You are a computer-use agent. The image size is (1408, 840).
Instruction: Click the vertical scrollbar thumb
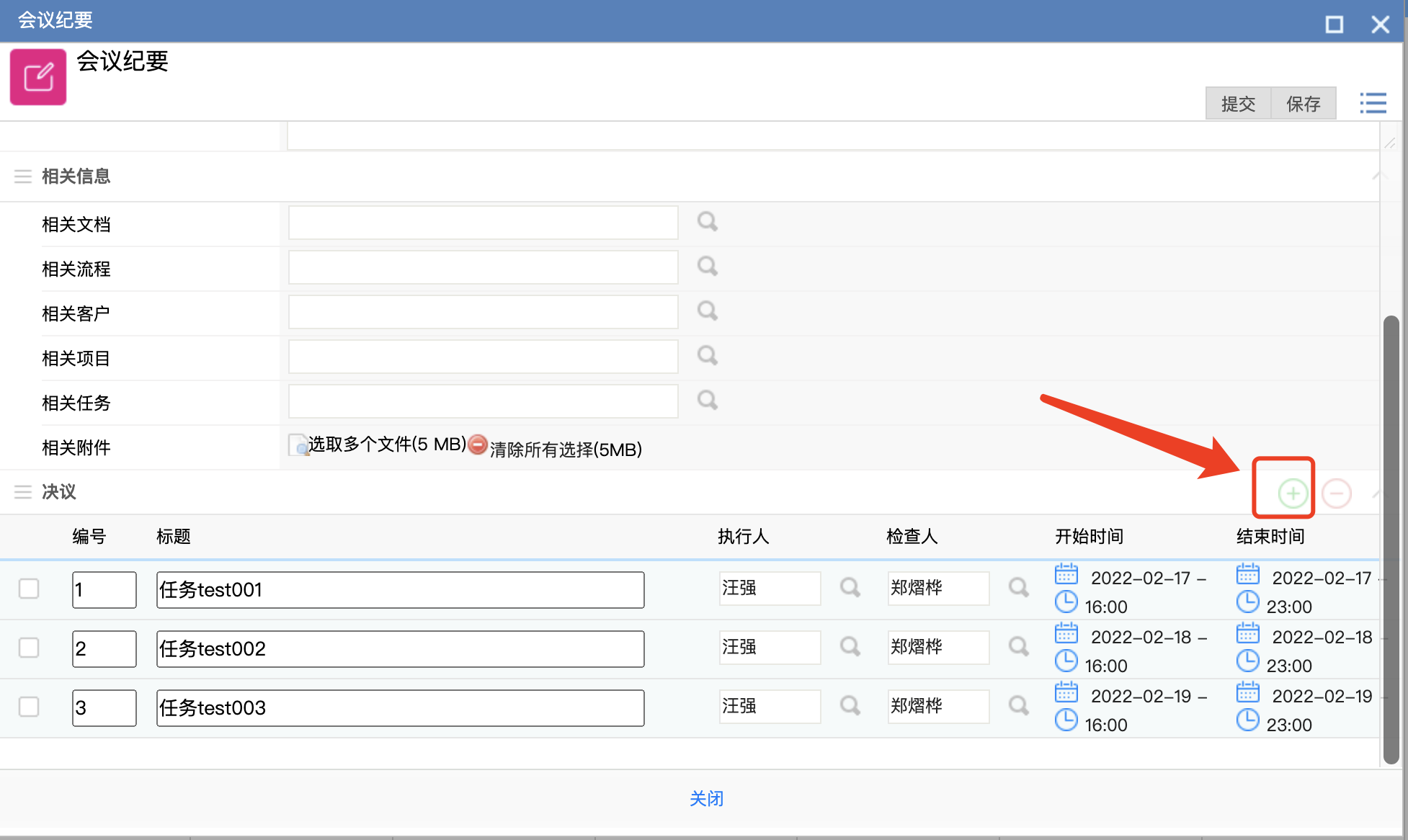[x=1391, y=540]
